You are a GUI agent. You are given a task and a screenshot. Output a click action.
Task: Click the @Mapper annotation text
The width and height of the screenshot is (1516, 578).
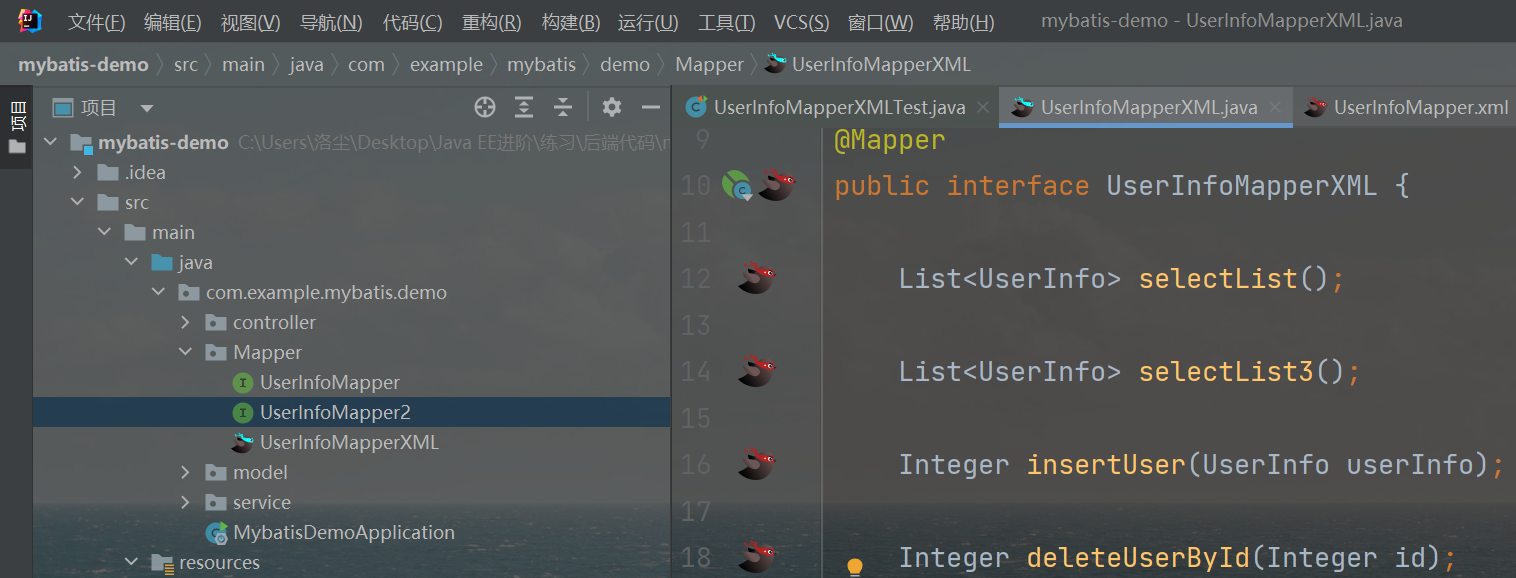tap(890, 141)
